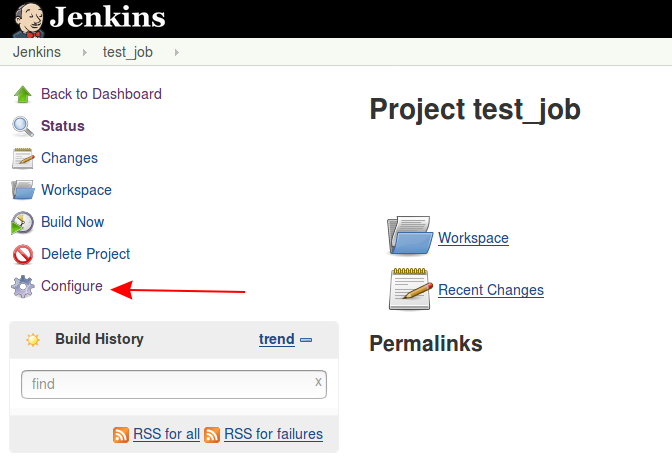Click the blue folder Workspace sidebar icon

point(23,190)
